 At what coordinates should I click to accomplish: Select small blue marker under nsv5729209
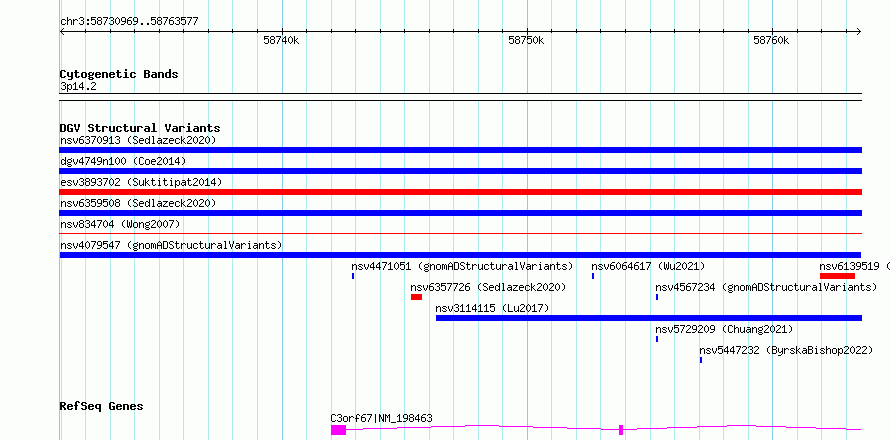click(x=657, y=339)
